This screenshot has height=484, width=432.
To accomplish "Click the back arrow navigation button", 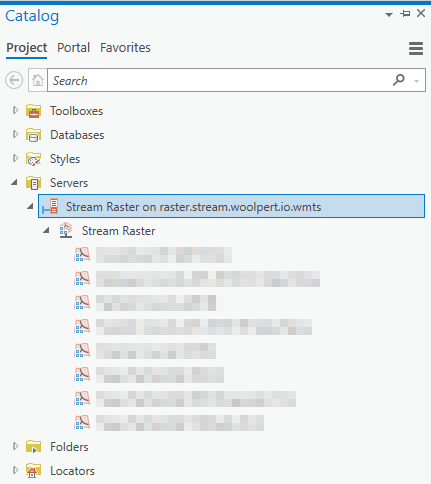I will pos(14,80).
